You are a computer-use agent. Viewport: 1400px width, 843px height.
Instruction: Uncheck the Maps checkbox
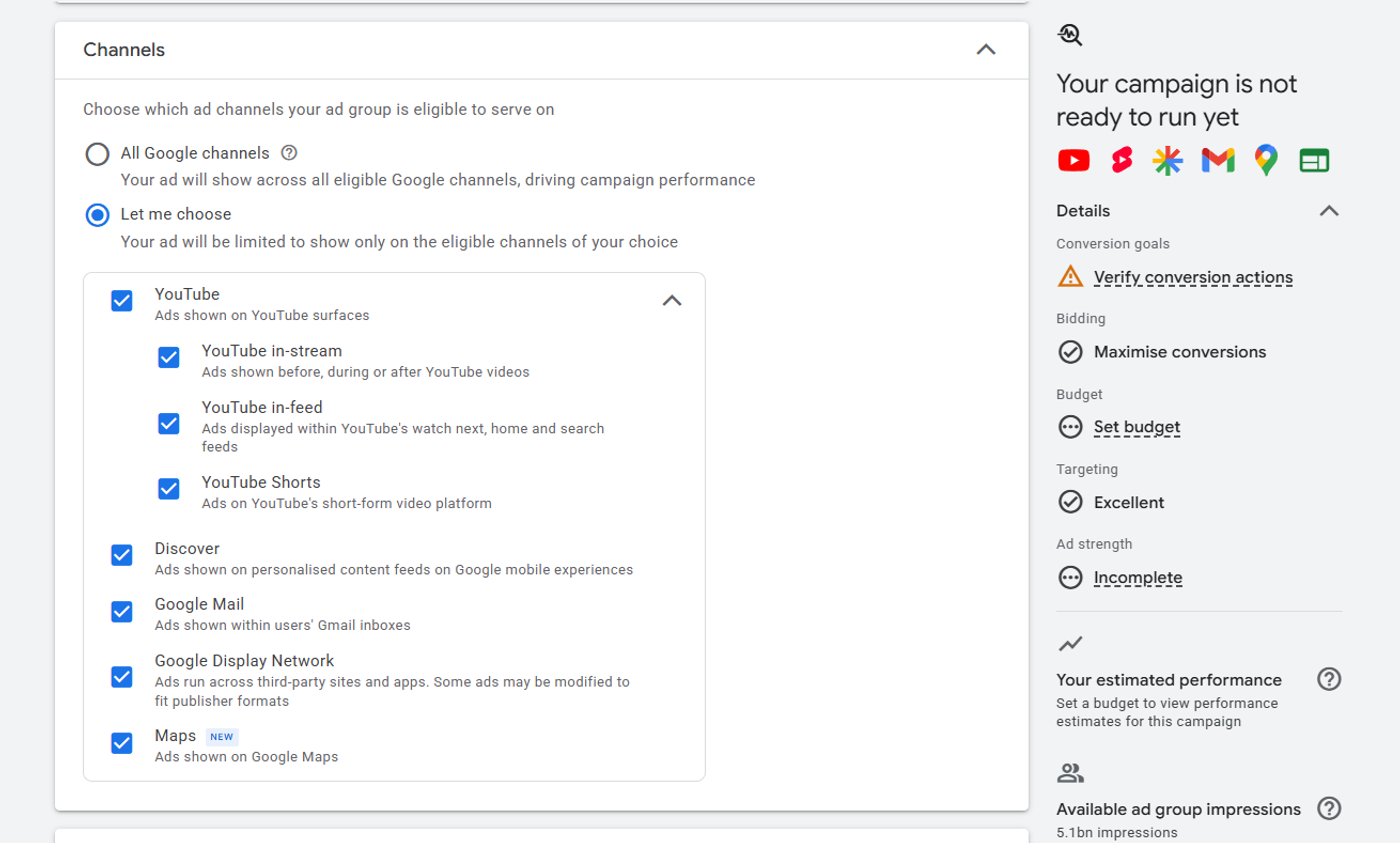point(122,743)
